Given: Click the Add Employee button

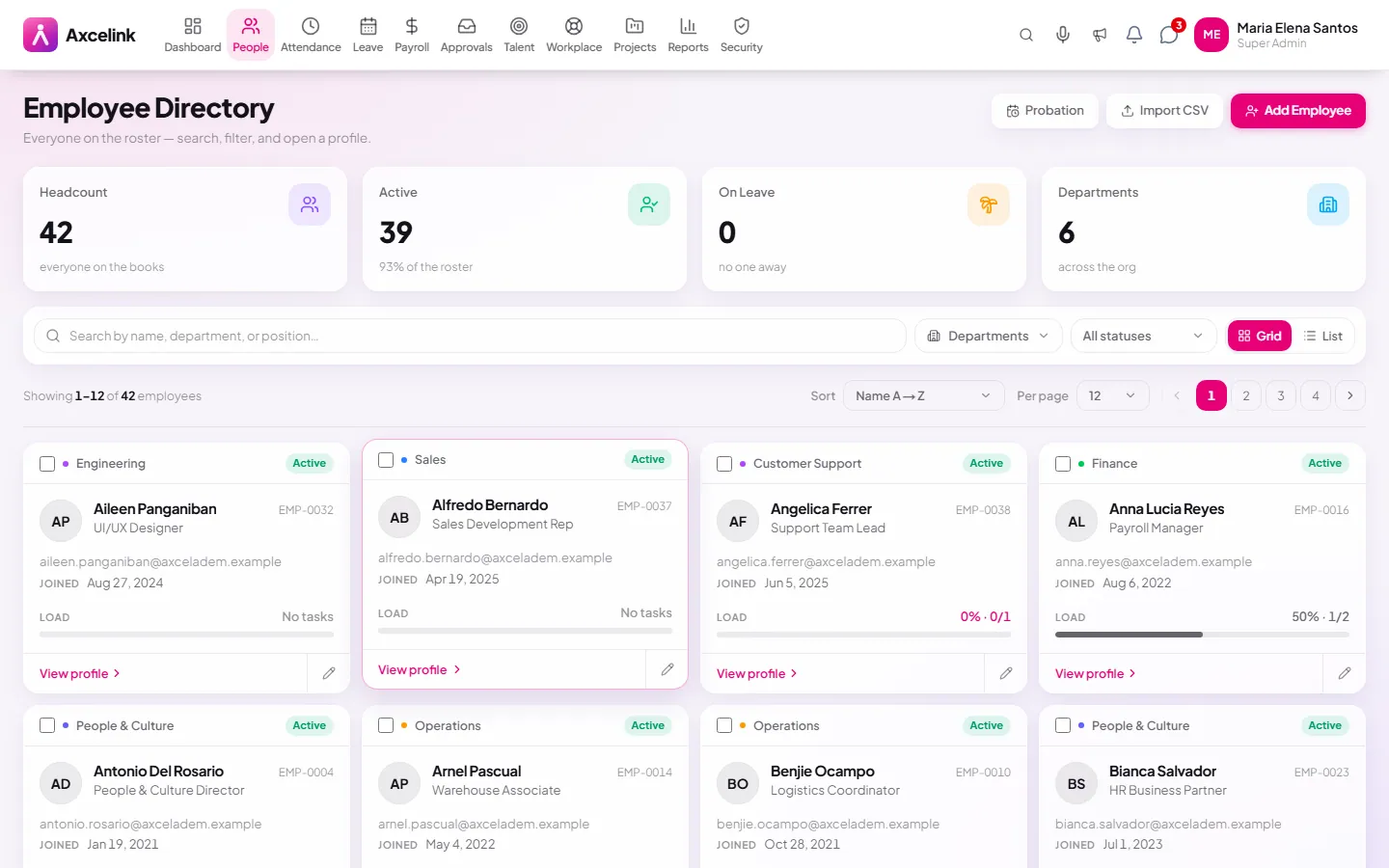Looking at the screenshot, I should (x=1298, y=111).
